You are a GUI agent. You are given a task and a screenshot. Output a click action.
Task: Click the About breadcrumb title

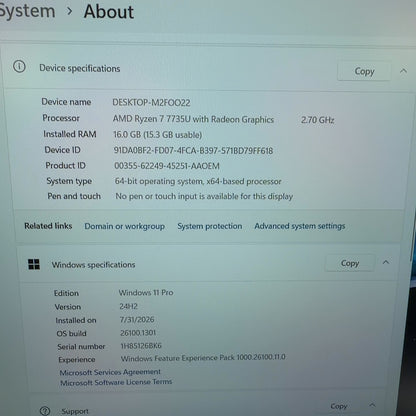click(x=109, y=12)
